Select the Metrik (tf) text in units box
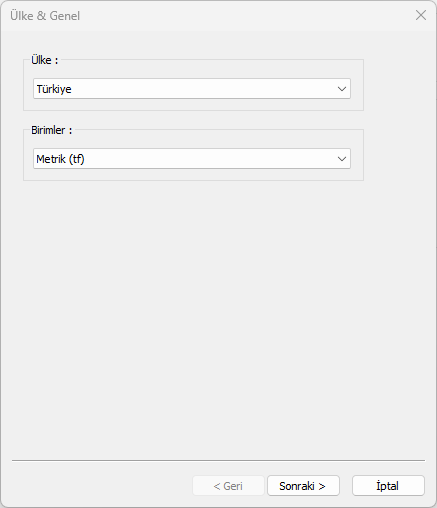The image size is (437, 508). pyautogui.click(x=60, y=159)
